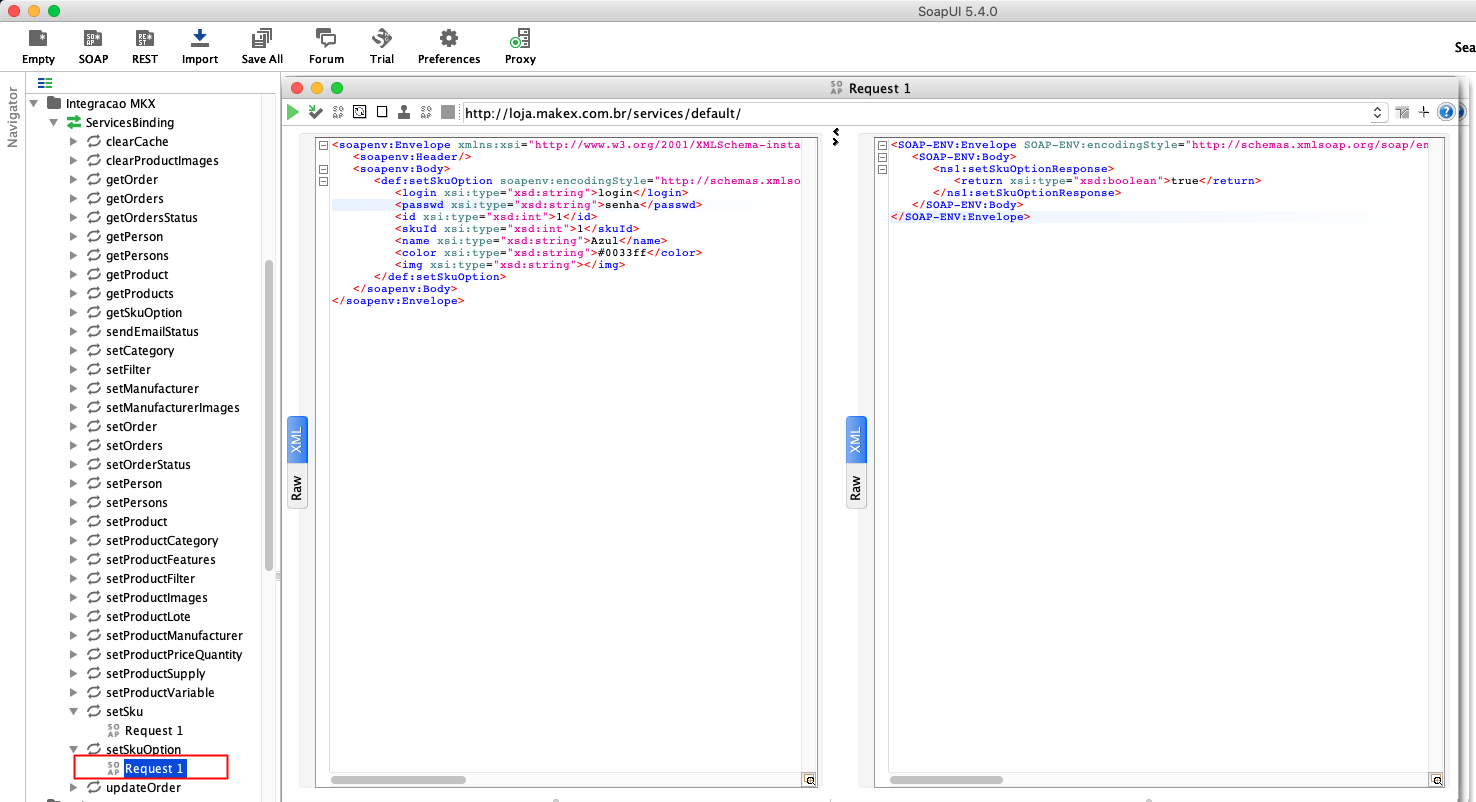Select XML tab in response panel
This screenshot has height=802, width=1476.
coord(856,440)
